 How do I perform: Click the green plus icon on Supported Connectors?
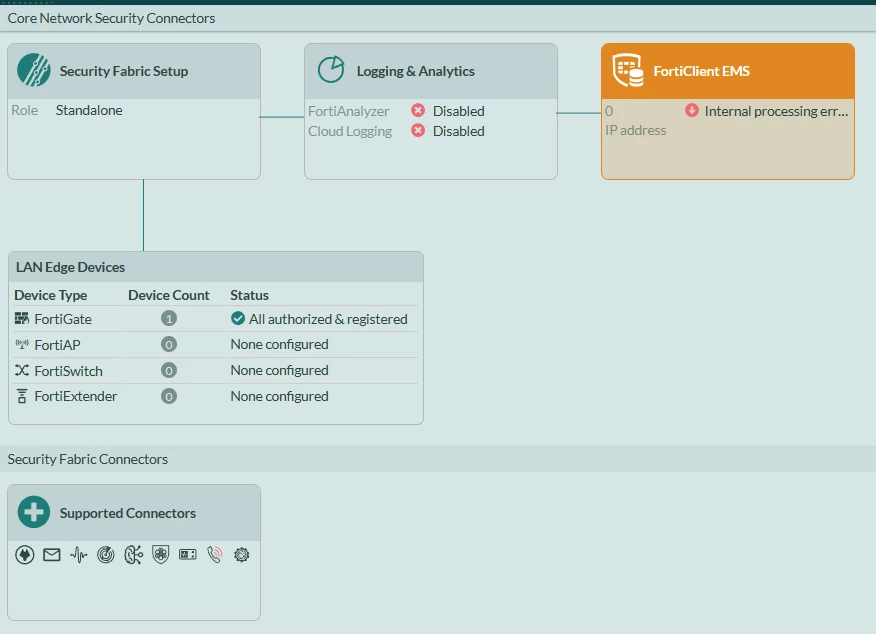click(34, 512)
